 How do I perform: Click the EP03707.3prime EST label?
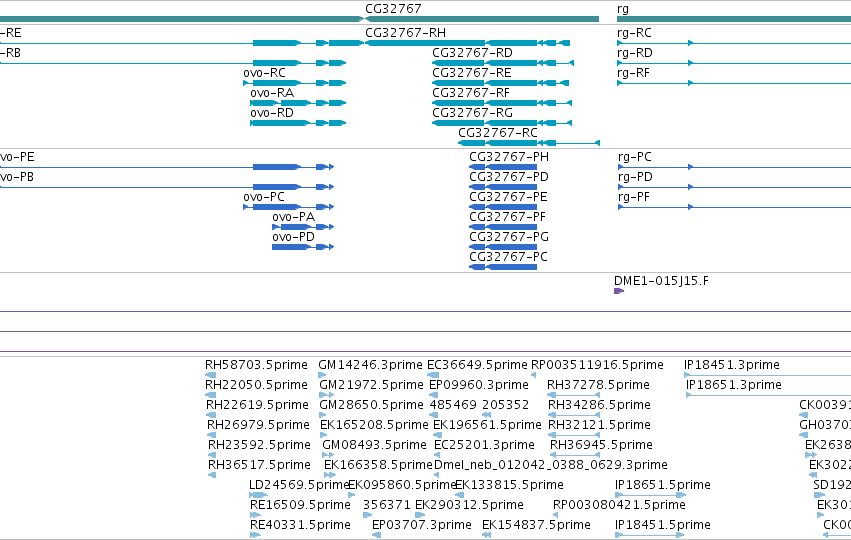[x=422, y=525]
